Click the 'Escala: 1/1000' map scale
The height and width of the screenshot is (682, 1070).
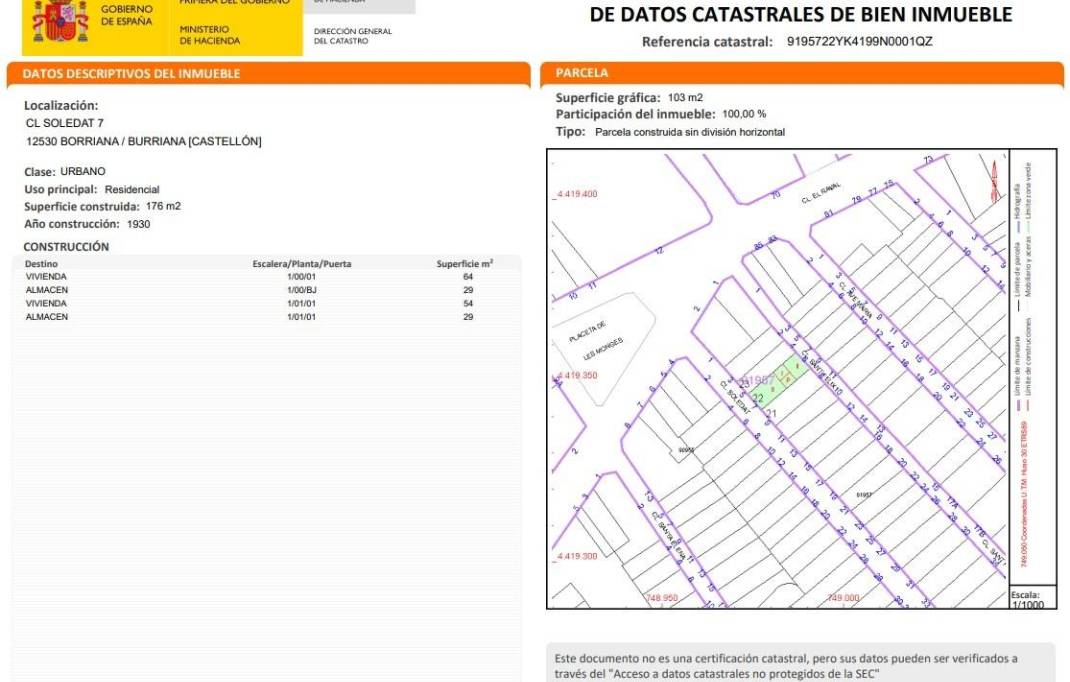click(x=1028, y=599)
